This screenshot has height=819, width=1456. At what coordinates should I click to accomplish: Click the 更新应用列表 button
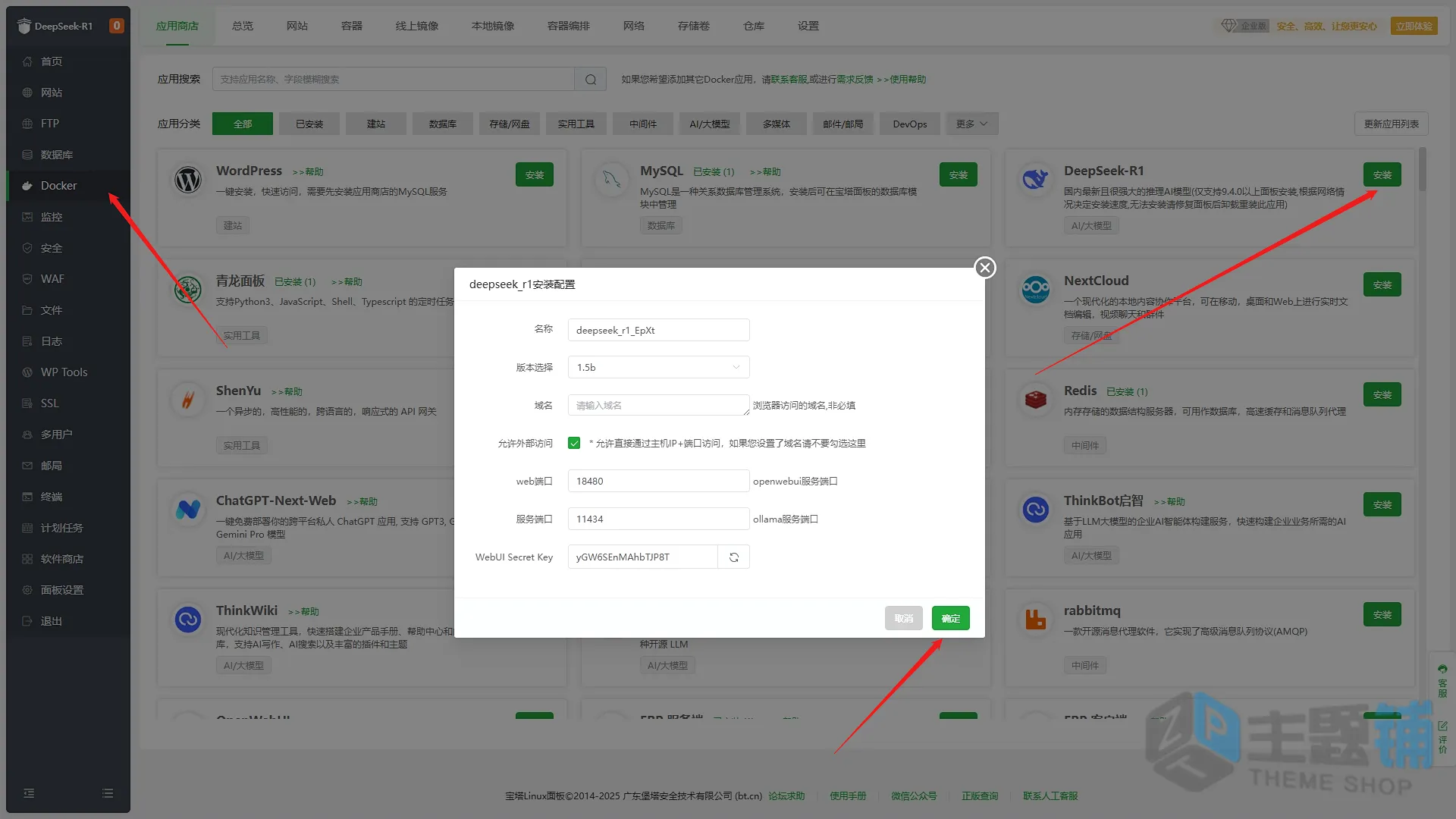click(1391, 124)
